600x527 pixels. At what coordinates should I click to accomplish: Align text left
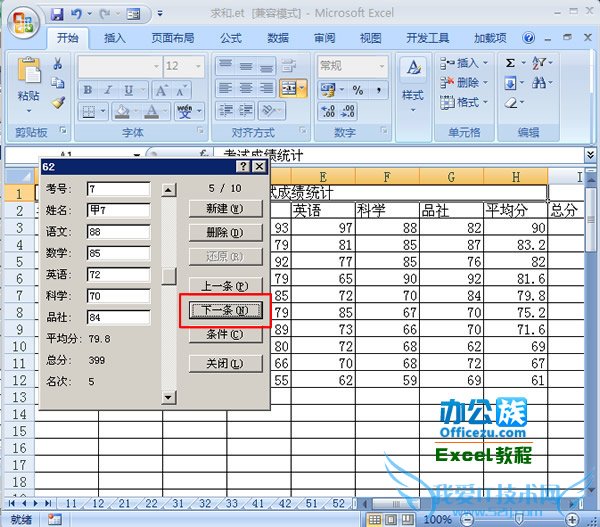(x=225, y=89)
